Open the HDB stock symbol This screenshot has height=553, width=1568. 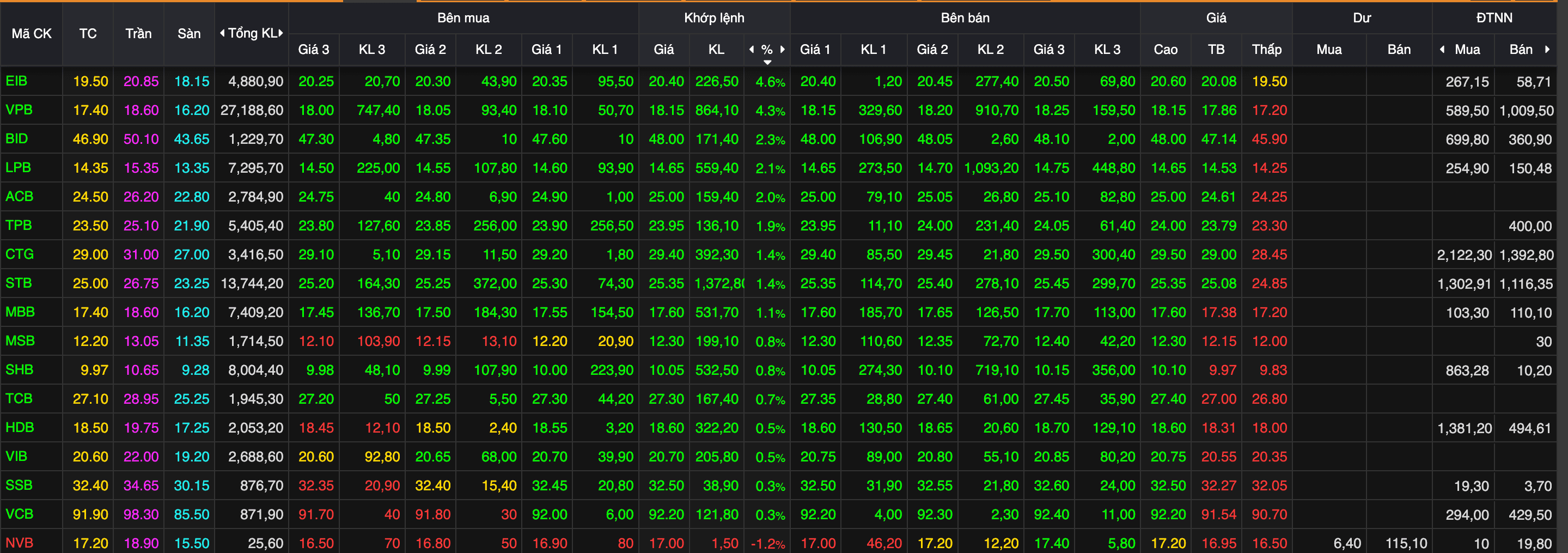click(20, 427)
